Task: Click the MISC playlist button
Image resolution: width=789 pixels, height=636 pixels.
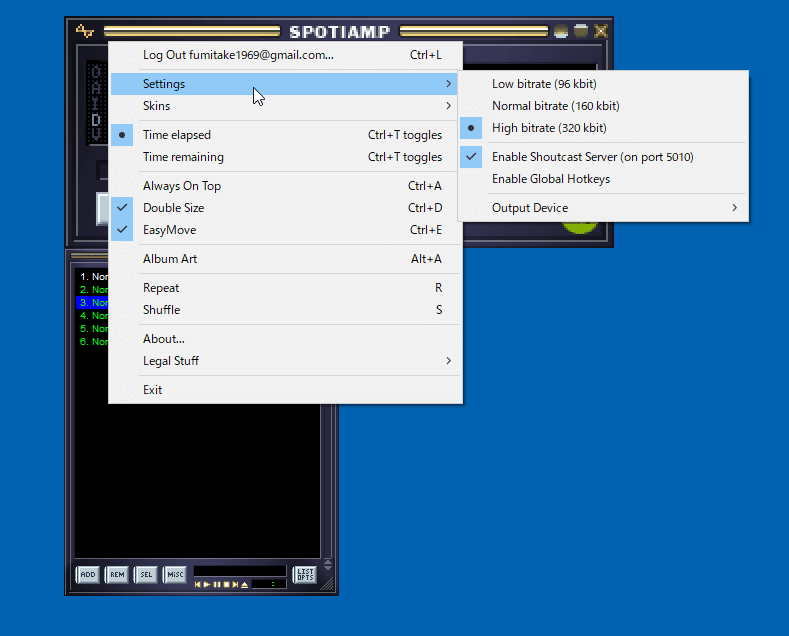Action: coord(175,575)
